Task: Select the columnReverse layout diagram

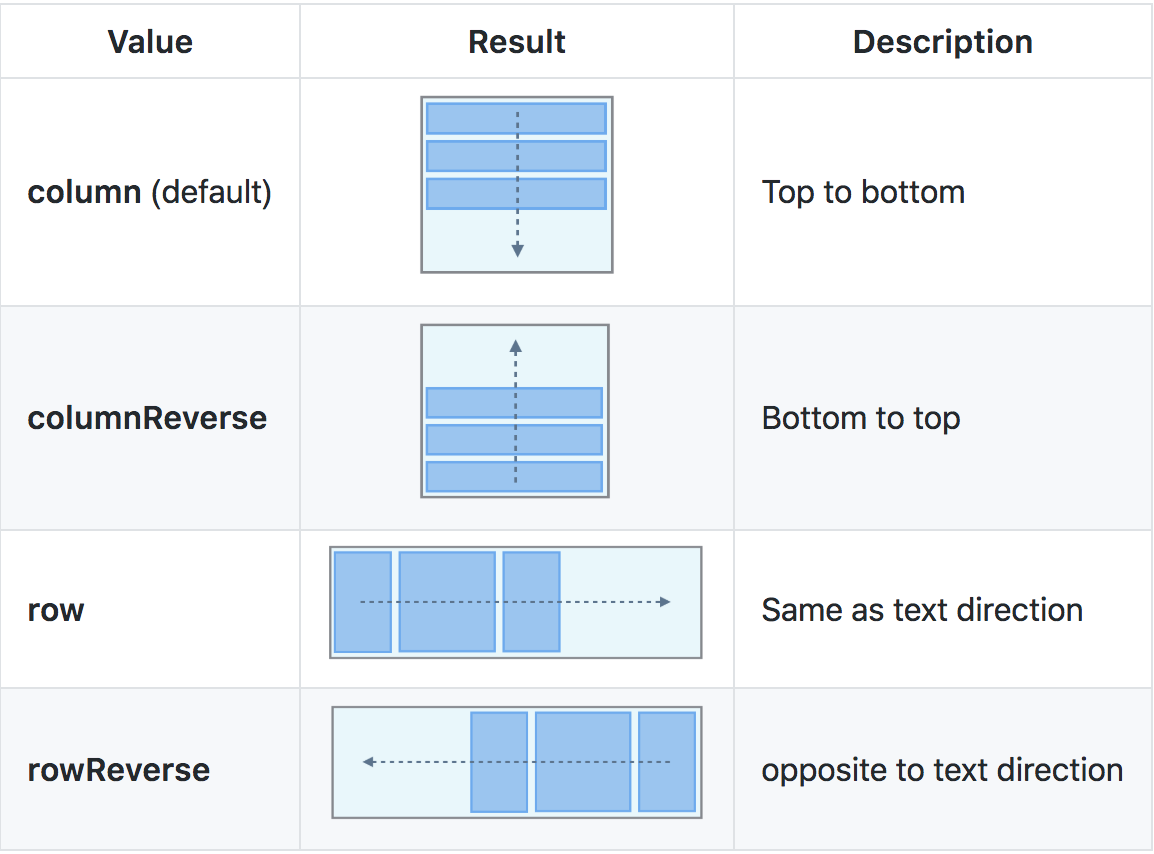Action: tap(515, 410)
